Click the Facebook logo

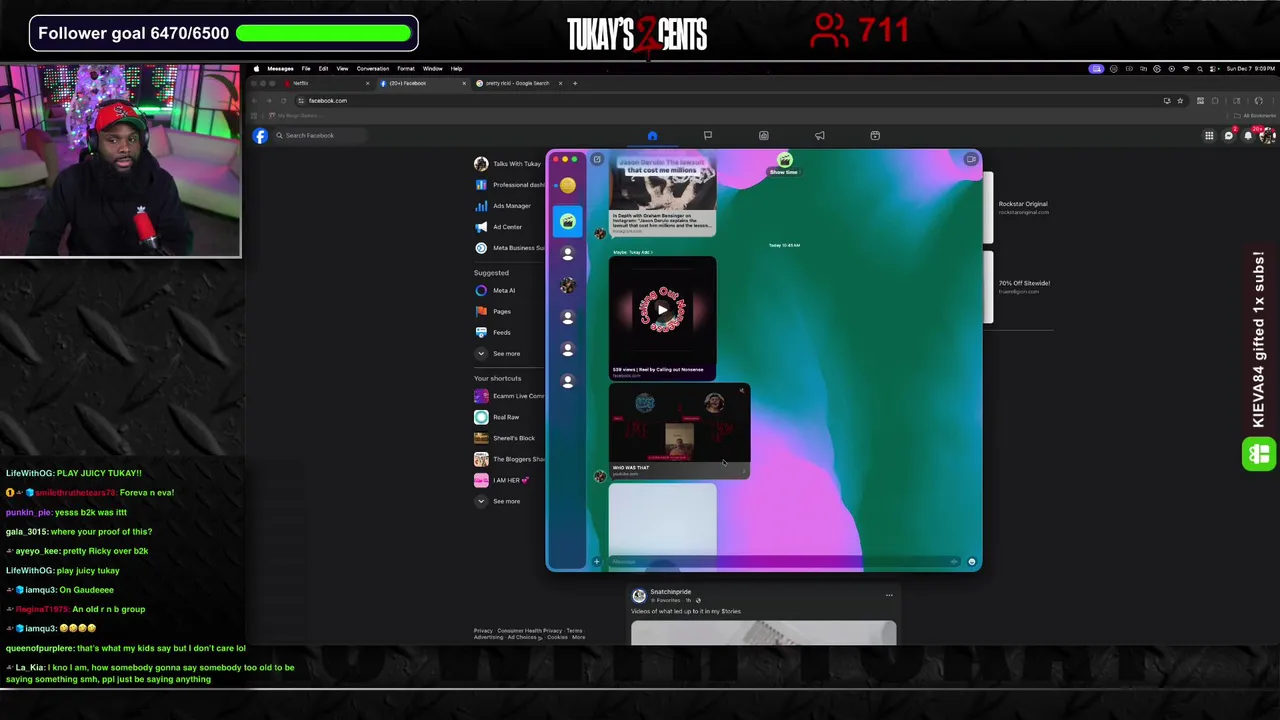[x=260, y=136]
